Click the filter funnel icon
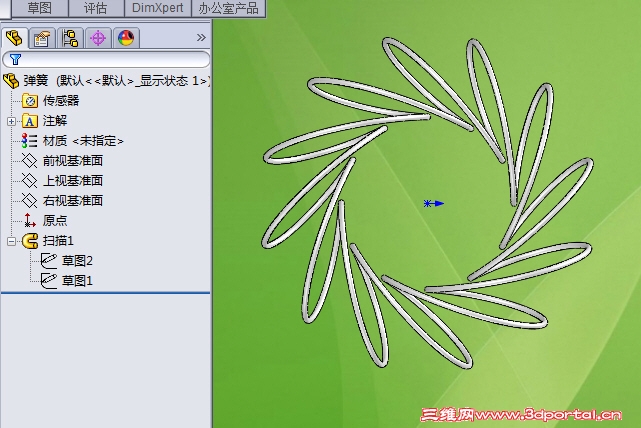 (16, 60)
